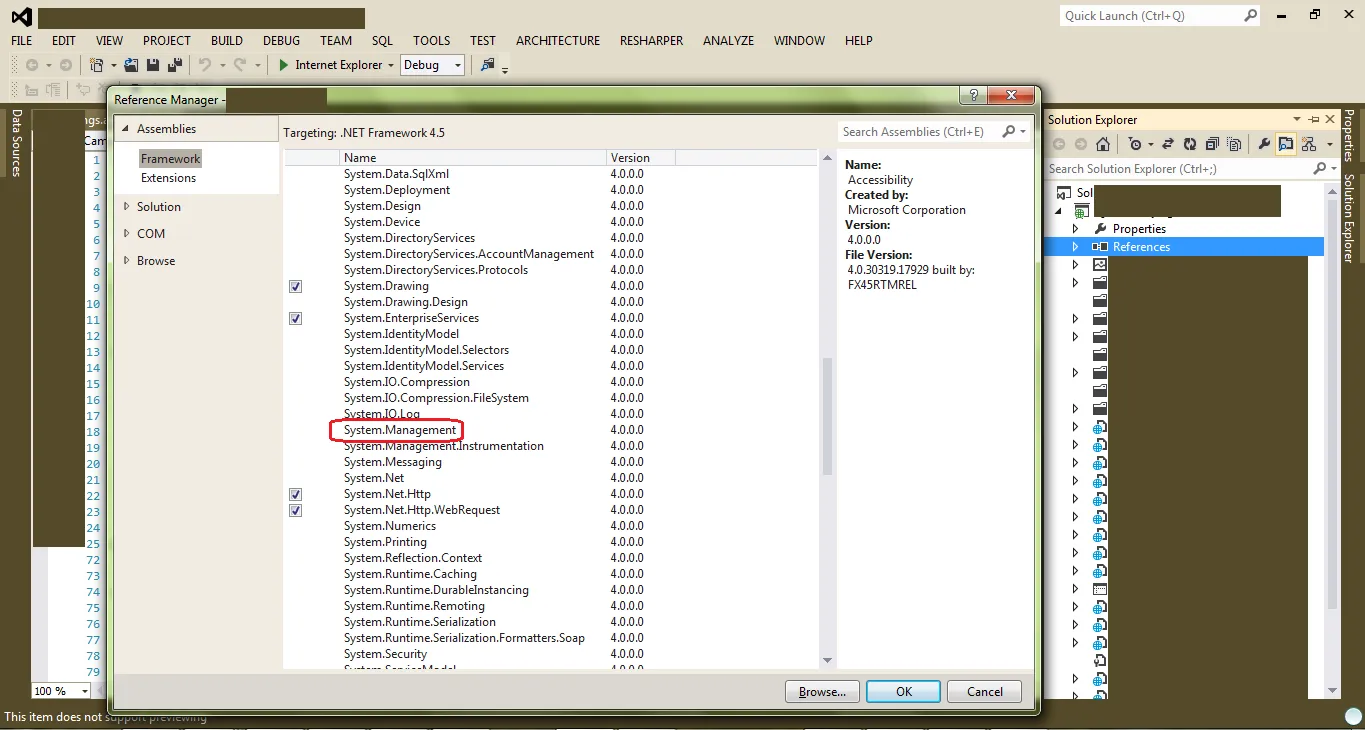Select the System.Messaging assembly row
Screen dimensions: 1365x730
[x=551, y=462]
